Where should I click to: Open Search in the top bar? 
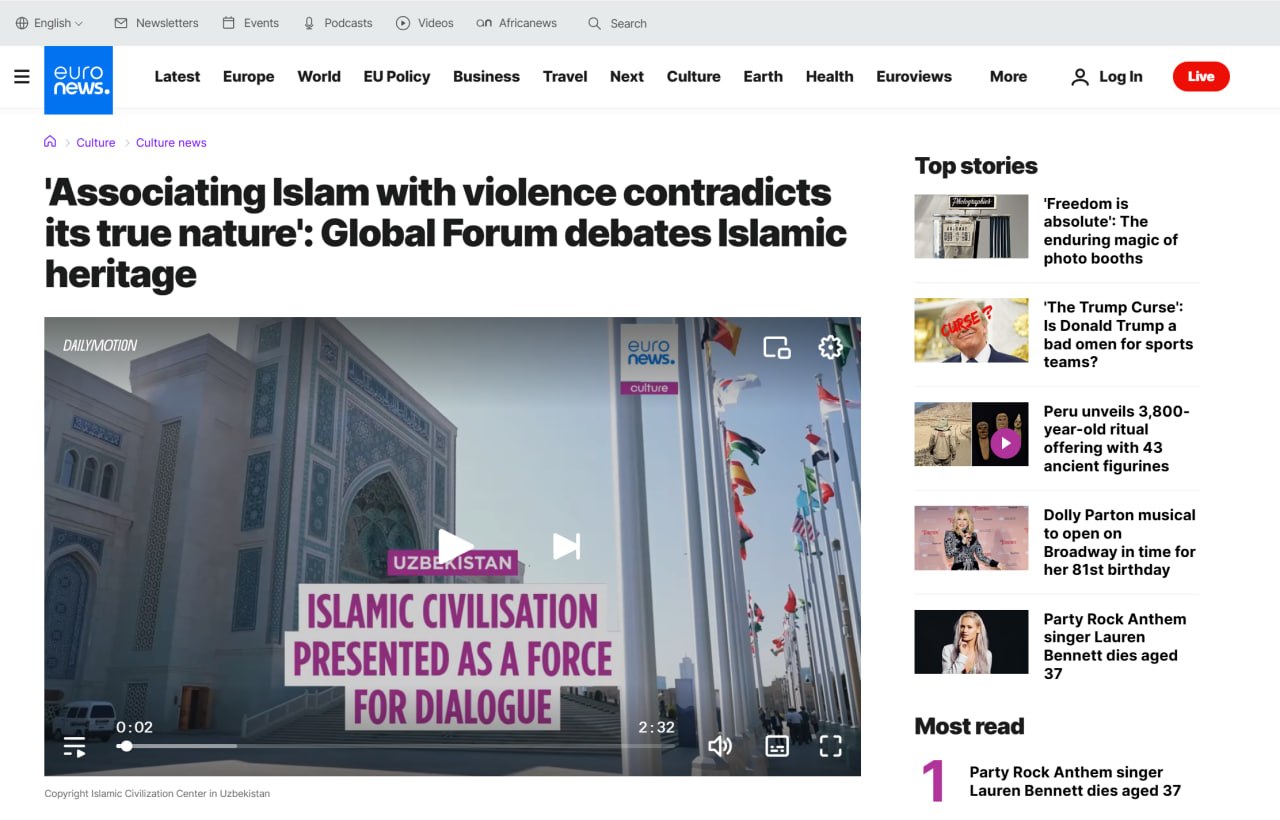point(617,23)
